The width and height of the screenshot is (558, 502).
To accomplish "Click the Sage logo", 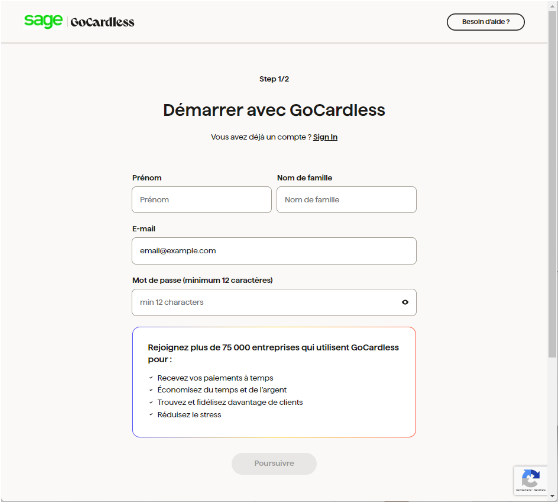I will click(43, 21).
